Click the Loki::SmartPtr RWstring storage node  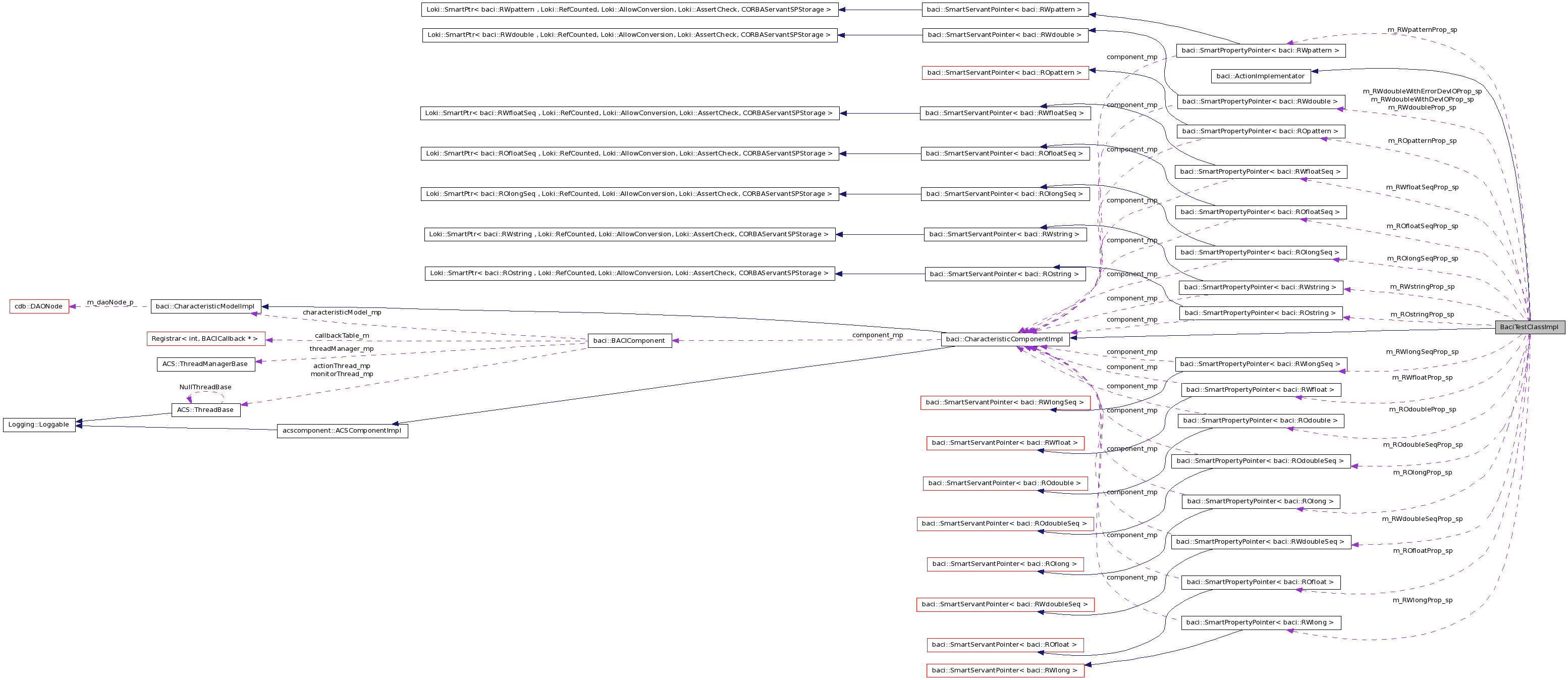[630, 234]
